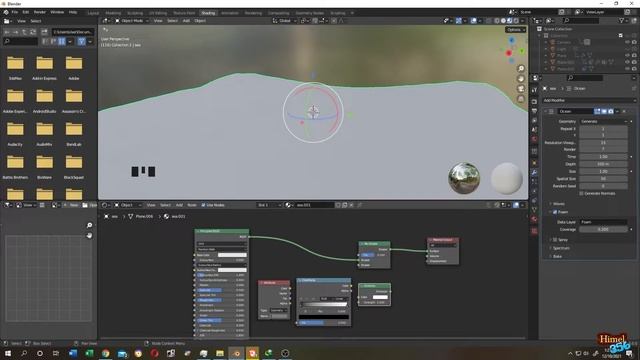
Task: Click the file browser parent directory icon
Action: [x=24, y=32]
